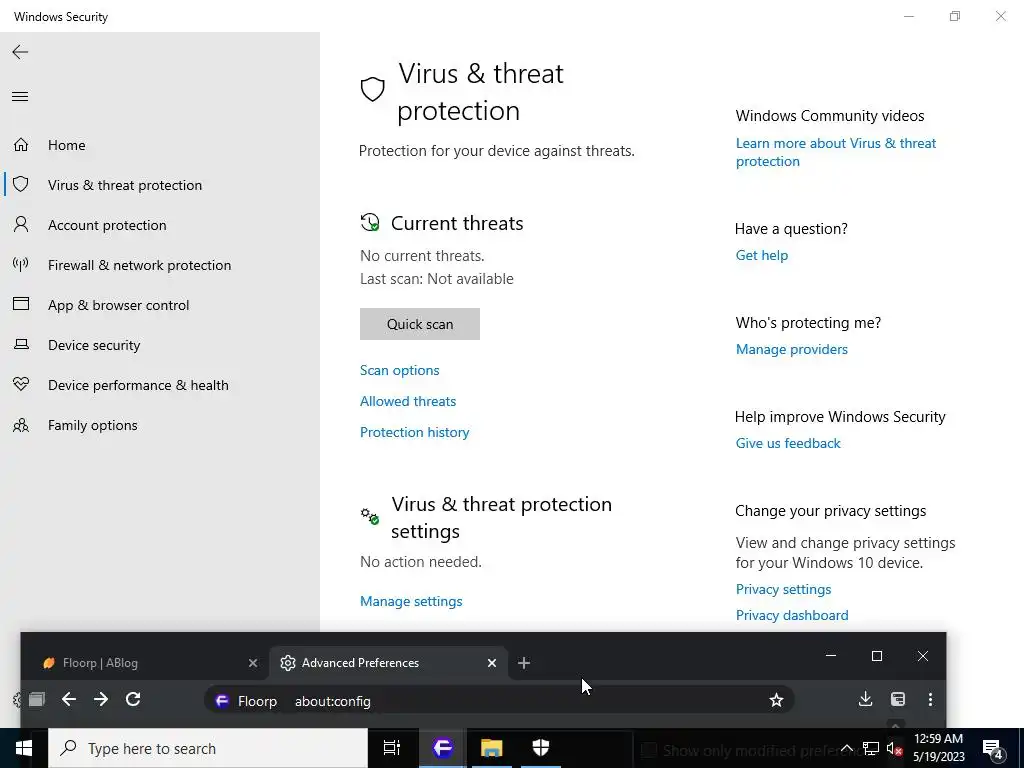Open the notification center
Screen dimensions: 1024x768
coord(994,748)
